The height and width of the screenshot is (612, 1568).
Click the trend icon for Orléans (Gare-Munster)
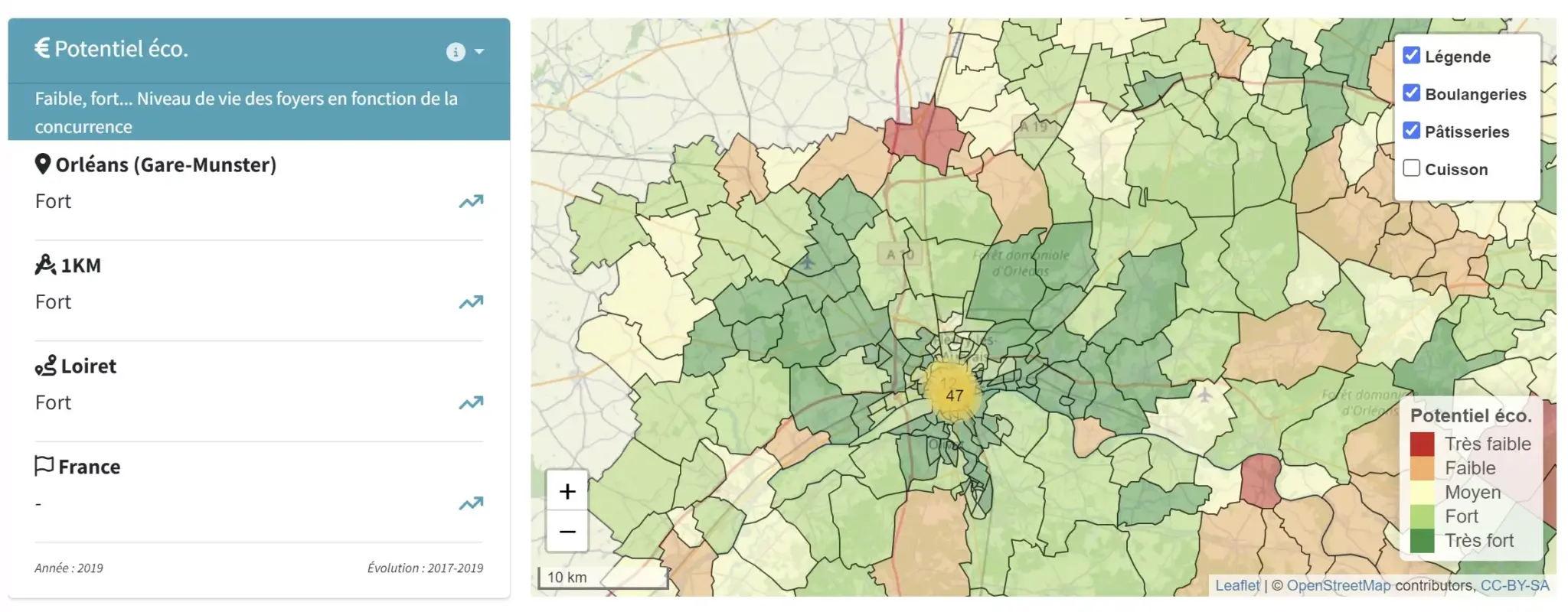[471, 201]
